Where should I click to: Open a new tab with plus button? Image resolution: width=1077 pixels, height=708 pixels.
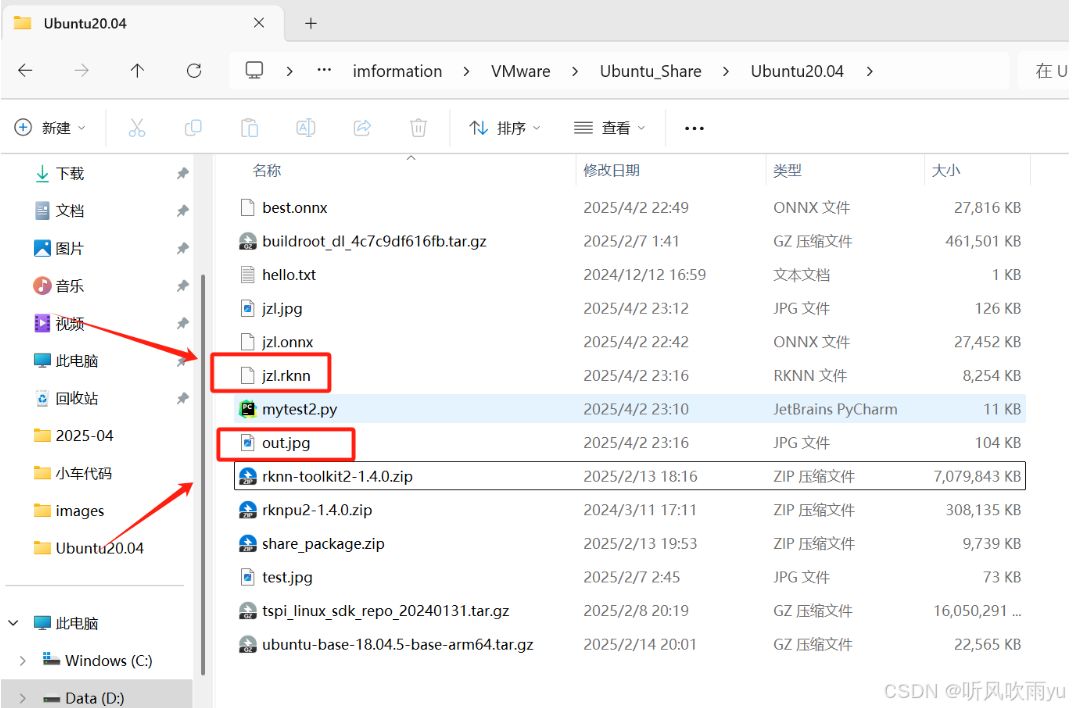(311, 23)
